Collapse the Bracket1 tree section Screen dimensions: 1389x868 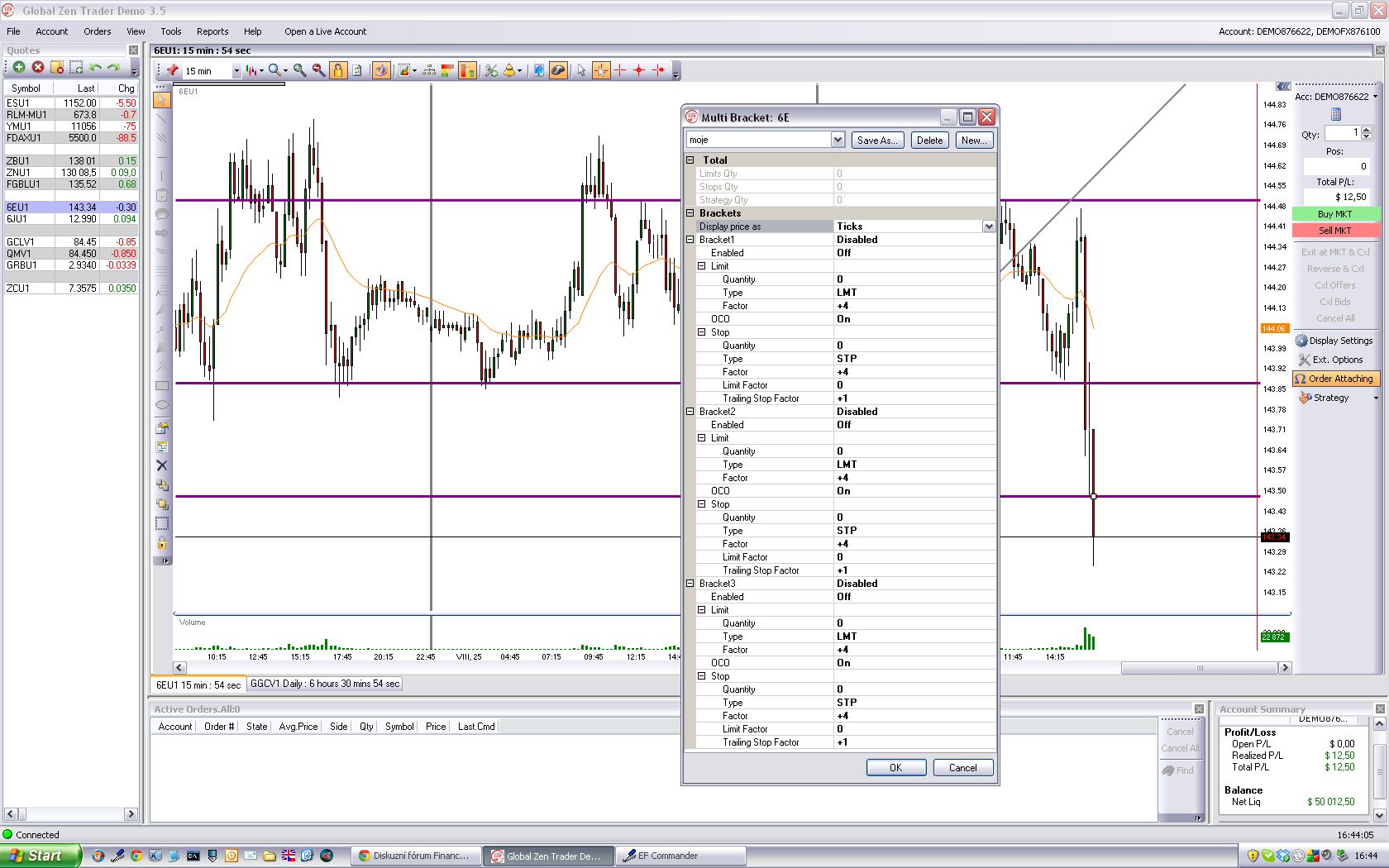tap(690, 240)
